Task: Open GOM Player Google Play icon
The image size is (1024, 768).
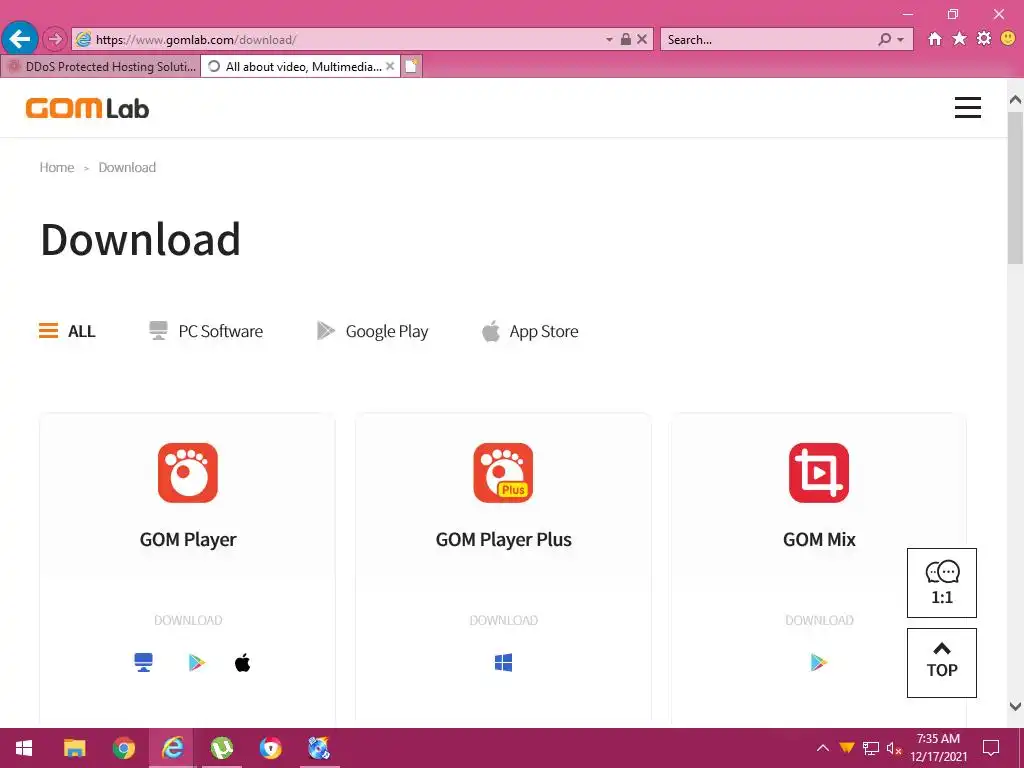Action: click(x=197, y=662)
